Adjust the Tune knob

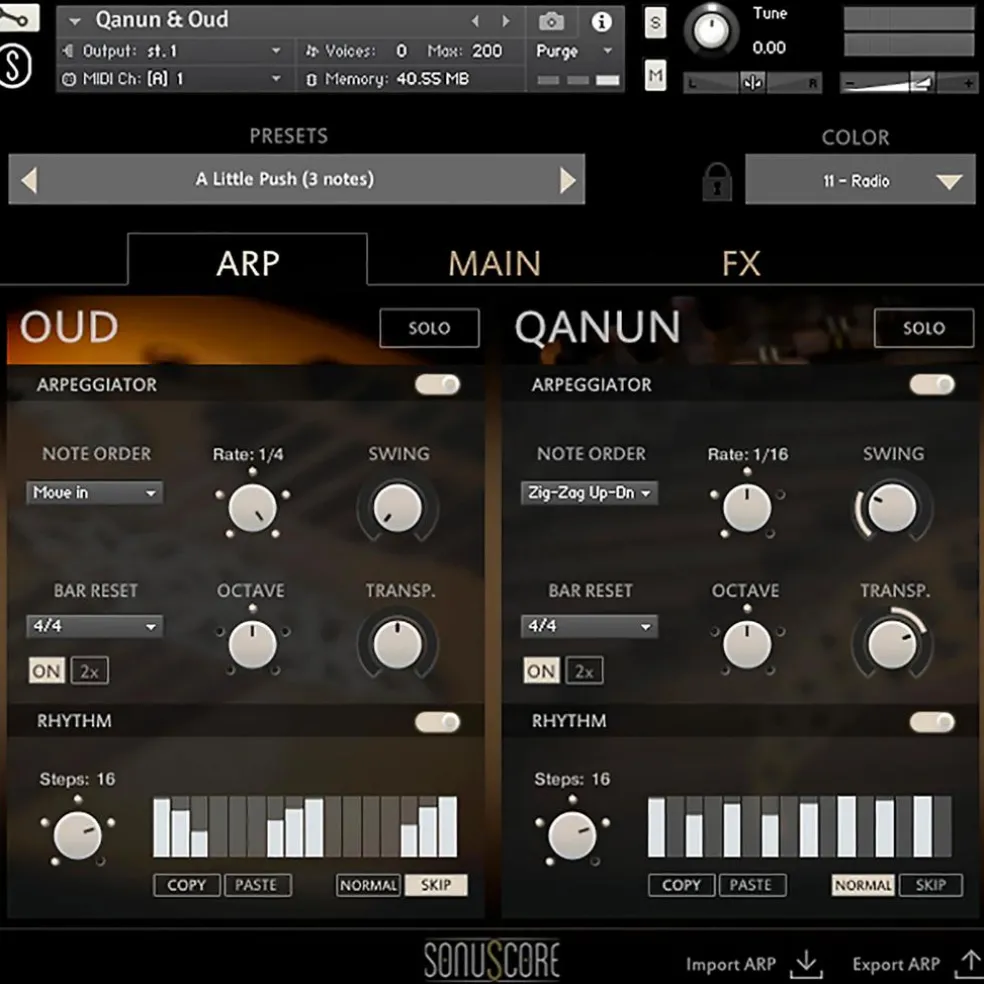pos(710,29)
